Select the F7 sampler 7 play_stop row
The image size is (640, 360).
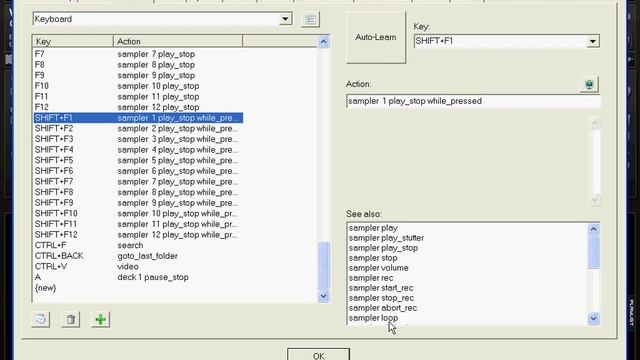pos(138,54)
